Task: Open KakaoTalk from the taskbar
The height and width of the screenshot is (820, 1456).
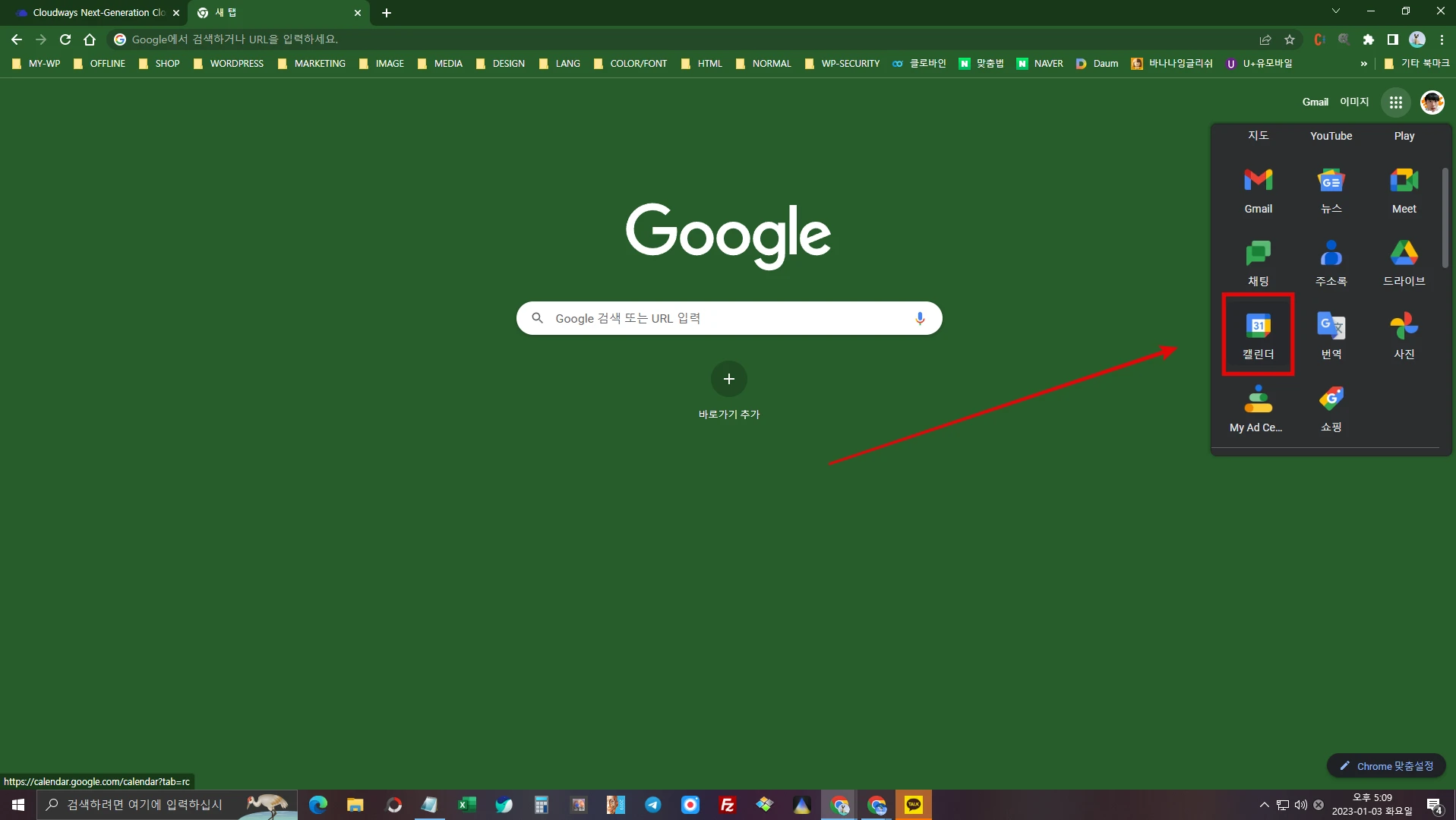Action: (x=913, y=805)
